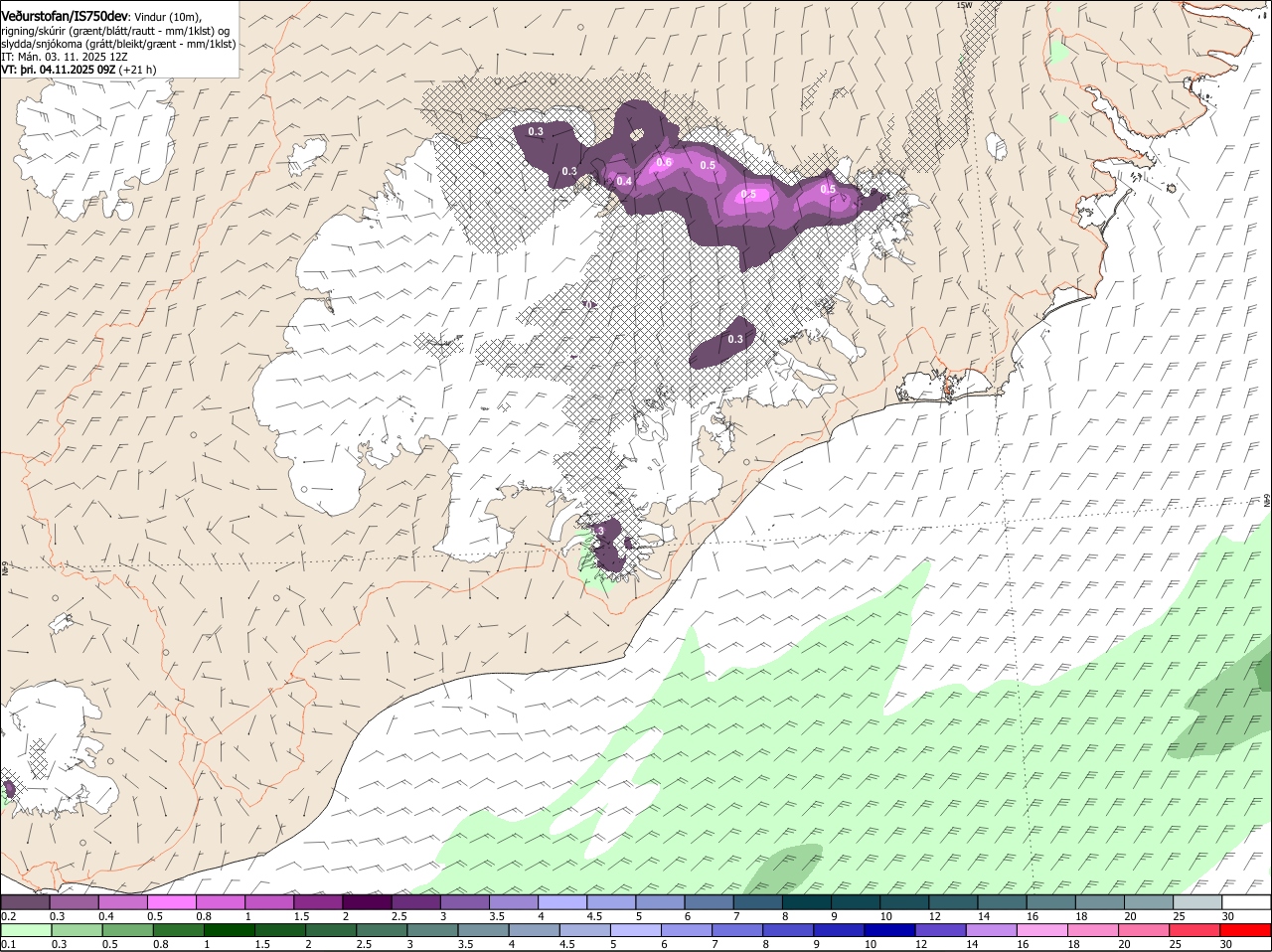This screenshot has height=952, width=1272.
Task: Pick the rain legend swatch between 10 and 12
Action: 891,930
